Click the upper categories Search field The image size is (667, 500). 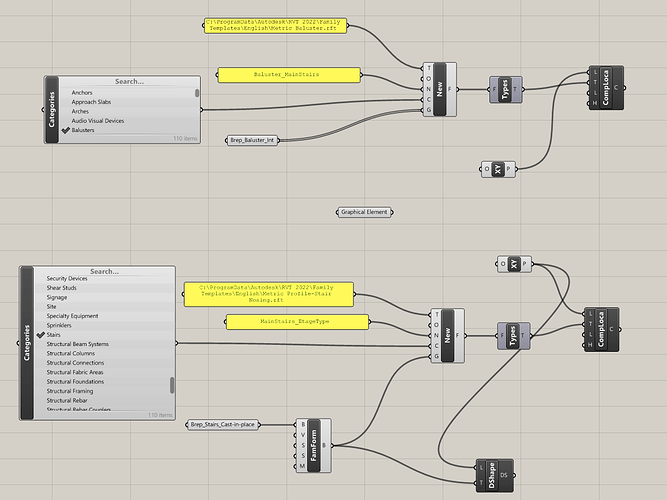[x=129, y=81]
